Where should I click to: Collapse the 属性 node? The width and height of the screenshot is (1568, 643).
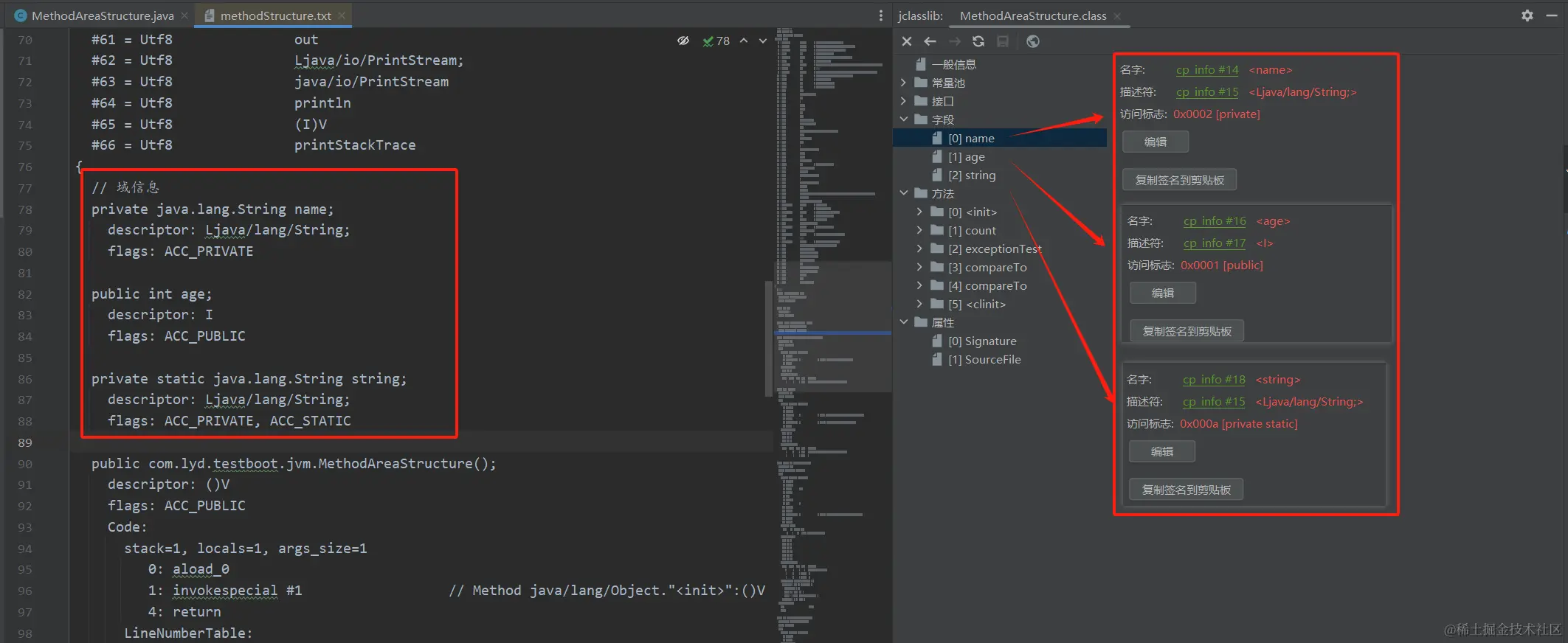pos(904,322)
